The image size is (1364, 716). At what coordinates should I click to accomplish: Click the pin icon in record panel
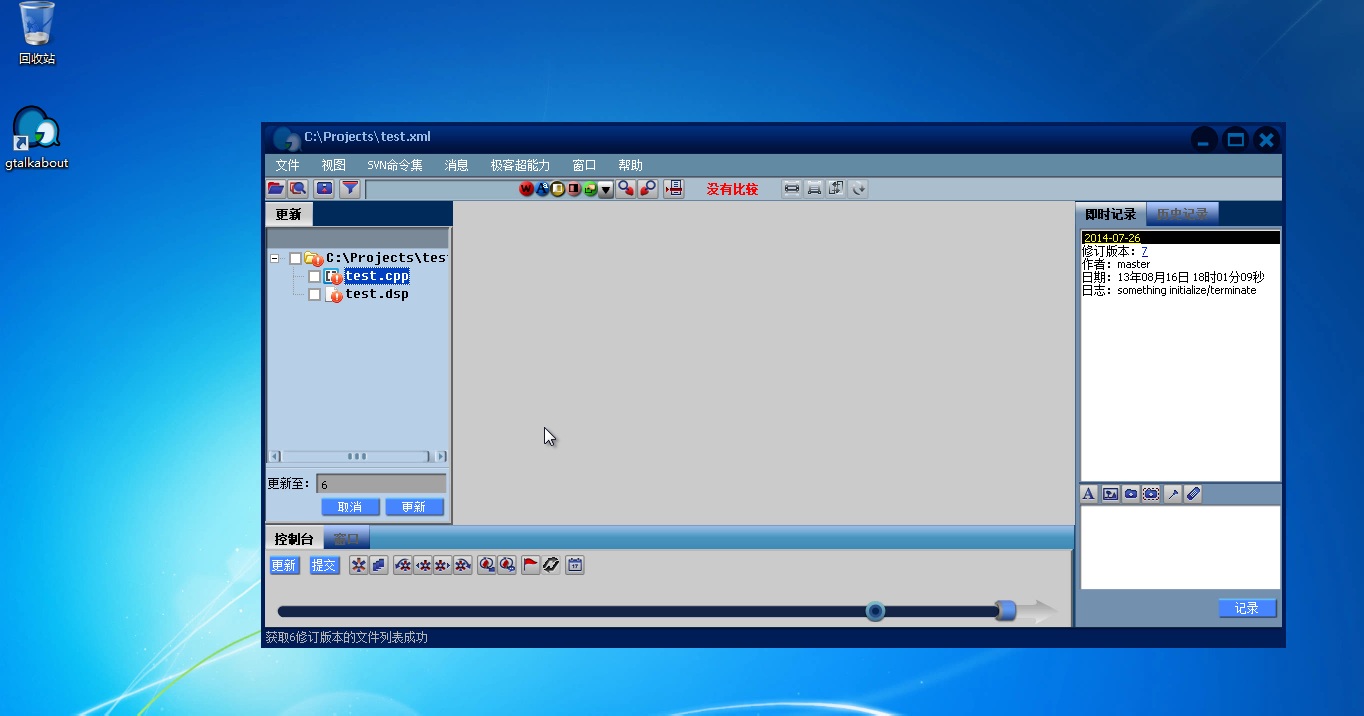coord(1173,494)
